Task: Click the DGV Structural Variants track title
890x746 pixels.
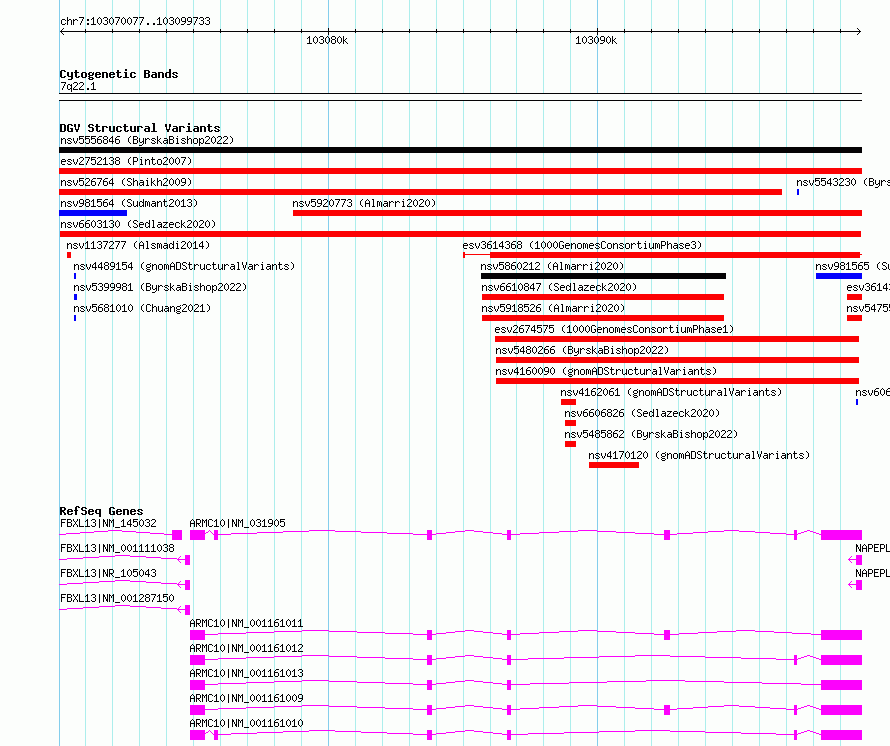Action: (140, 128)
